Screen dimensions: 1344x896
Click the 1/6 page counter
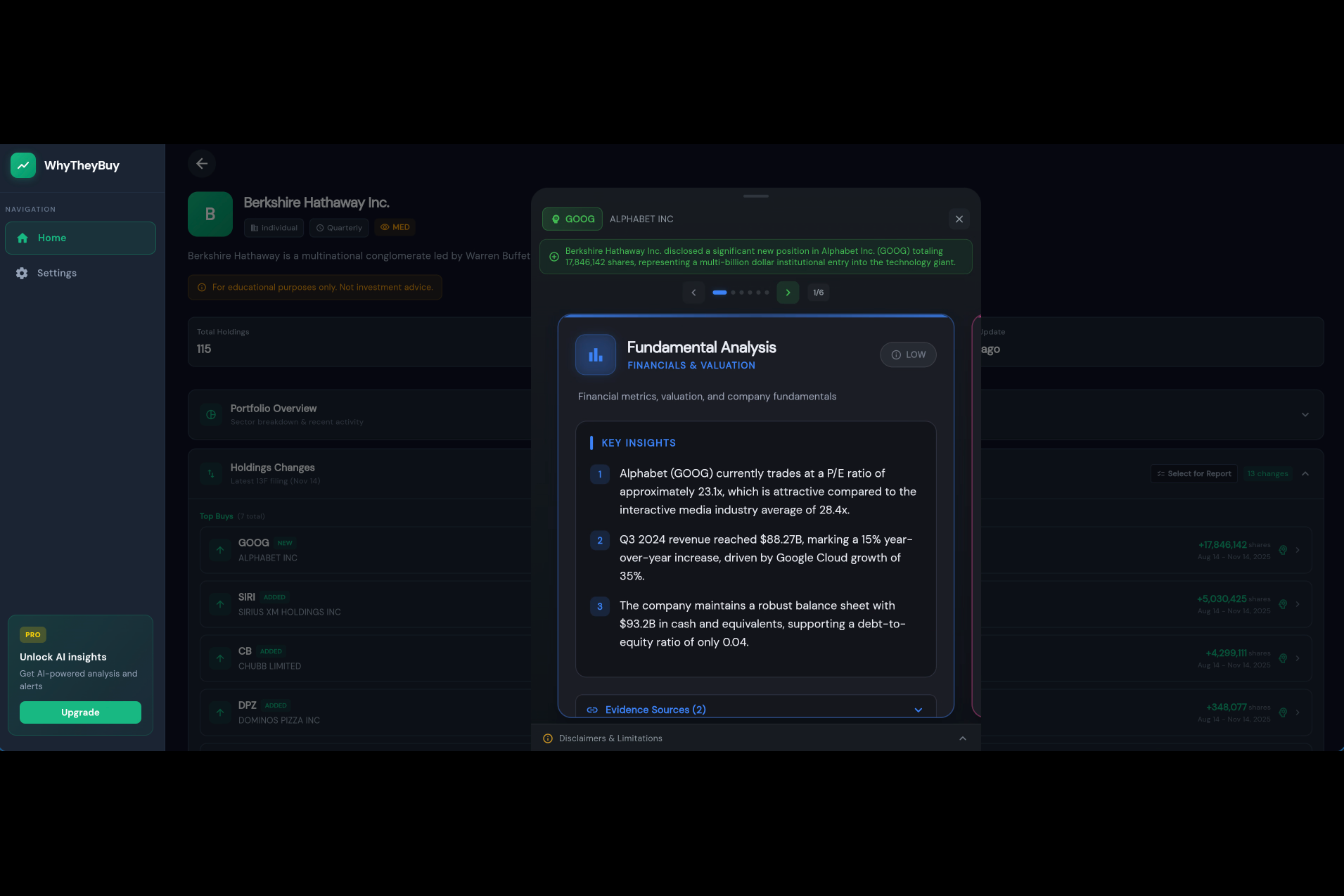[818, 293]
